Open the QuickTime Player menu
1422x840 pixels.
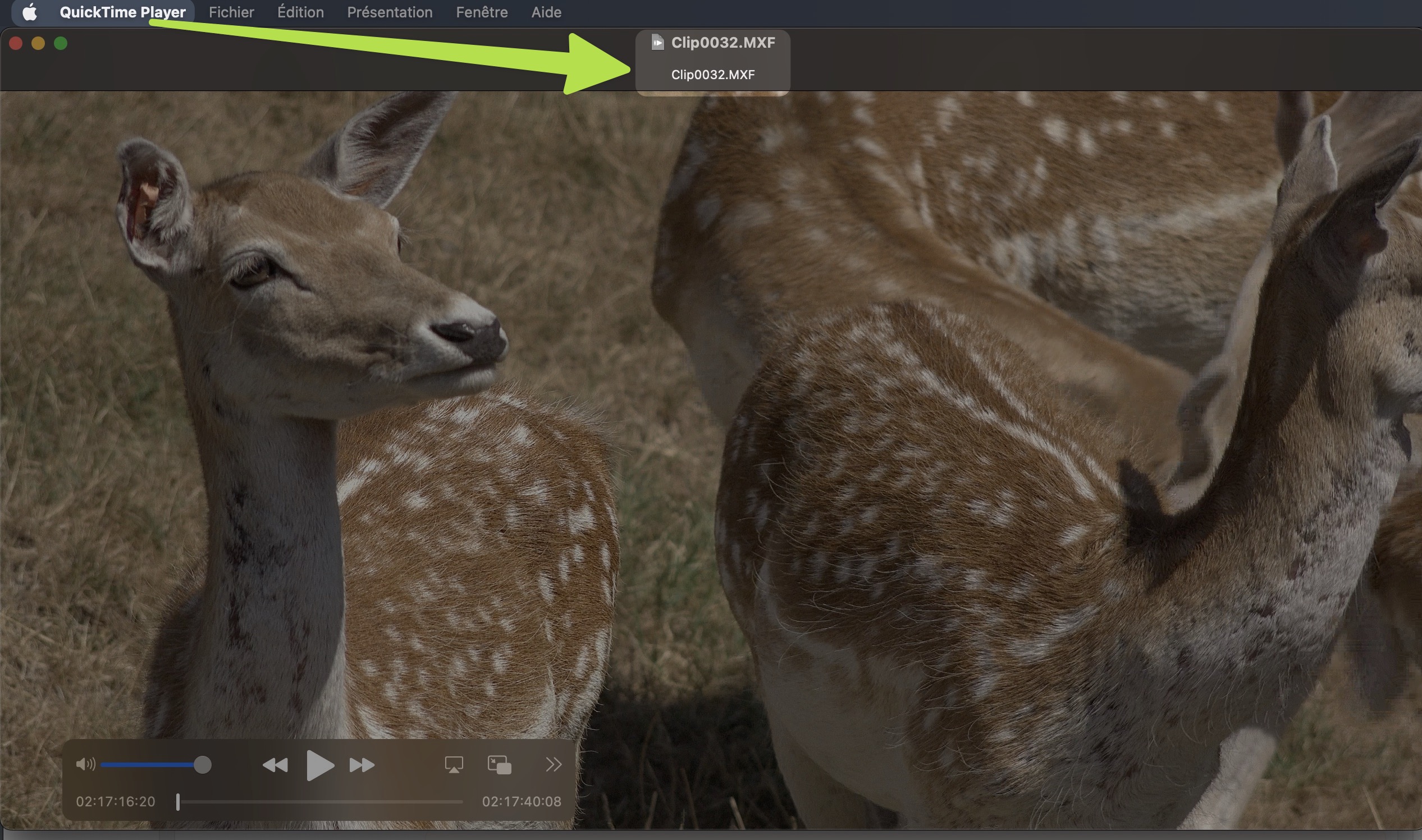coord(122,12)
